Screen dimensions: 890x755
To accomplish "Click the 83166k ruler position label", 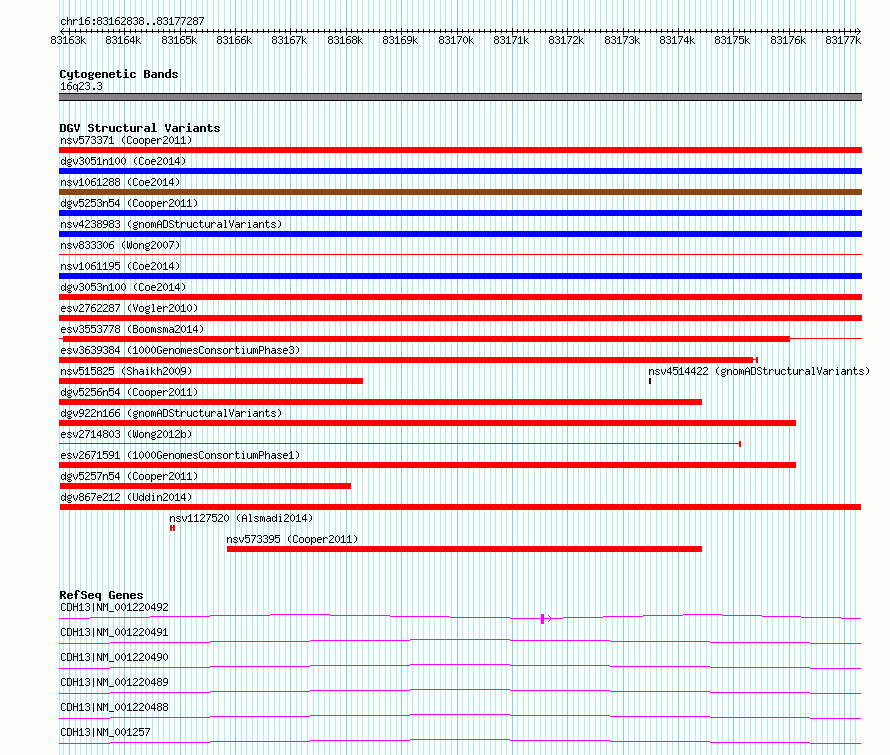I will point(234,40).
